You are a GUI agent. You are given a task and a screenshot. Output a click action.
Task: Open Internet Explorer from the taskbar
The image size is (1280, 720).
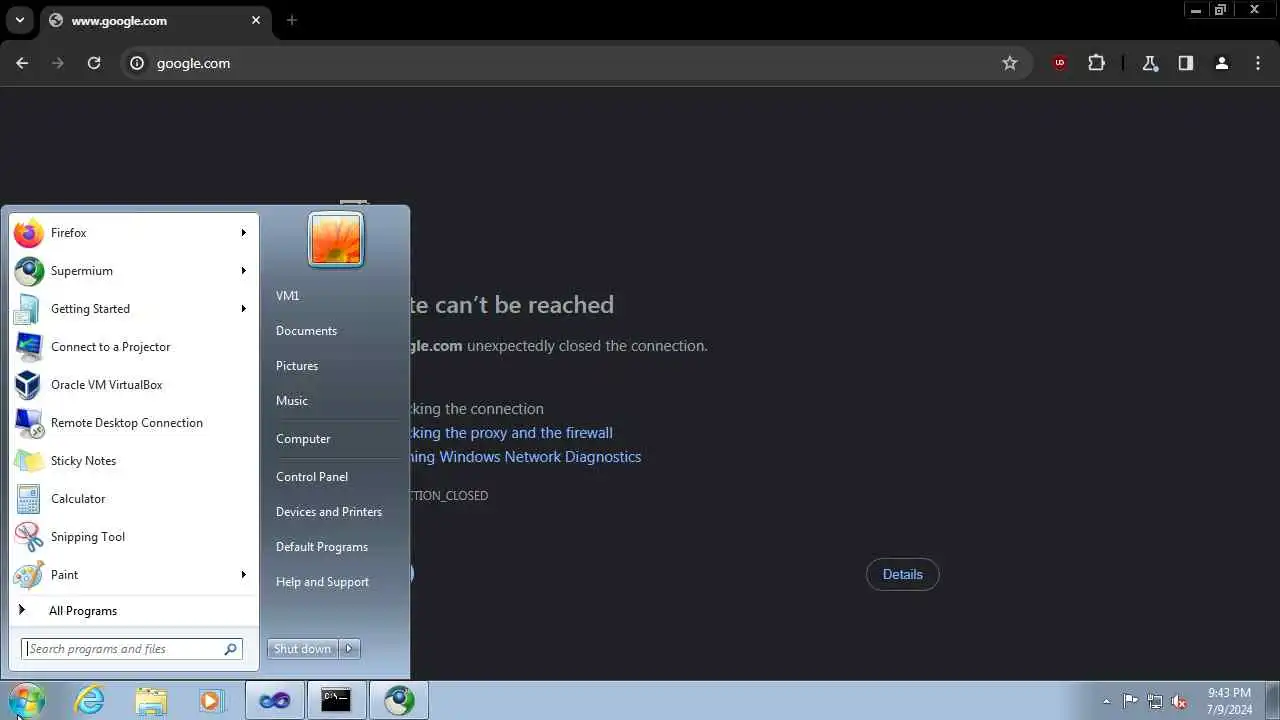pos(90,701)
